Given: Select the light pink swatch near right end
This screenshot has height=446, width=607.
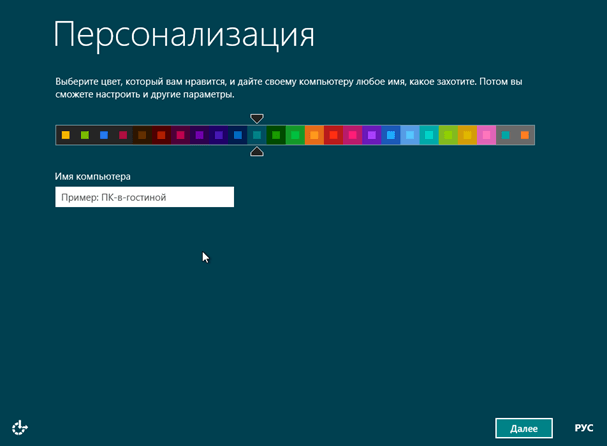Looking at the screenshot, I should tap(486, 135).
